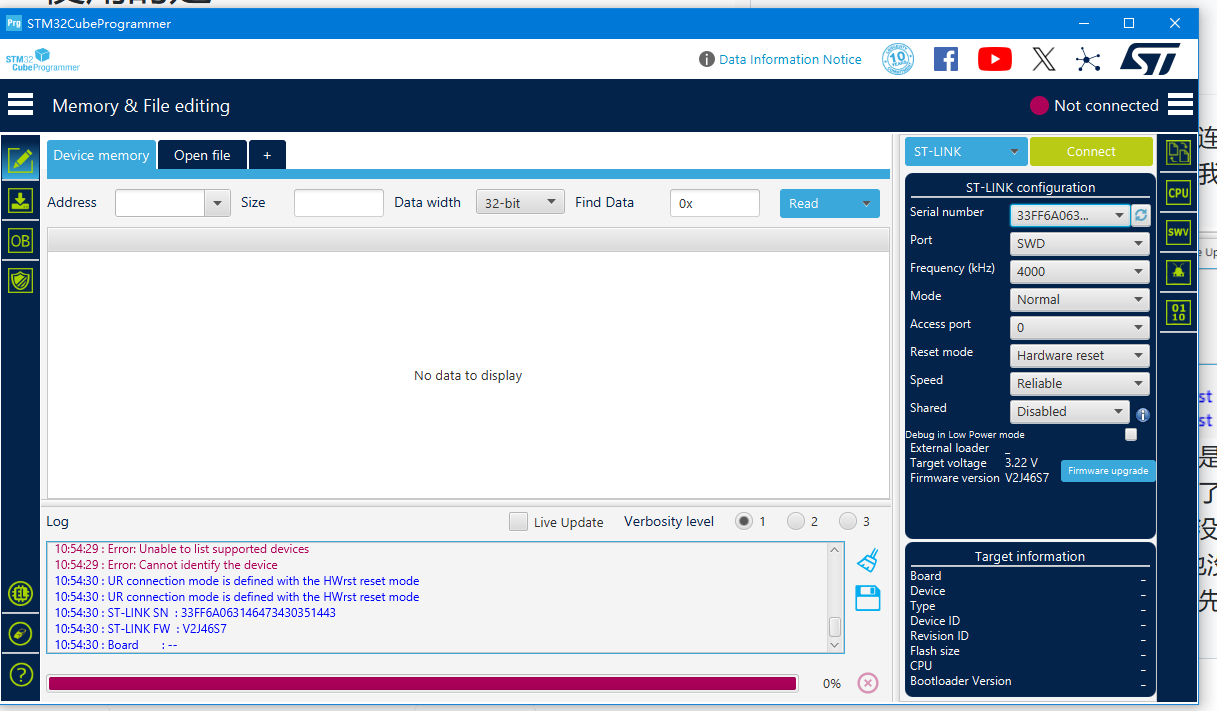This screenshot has width=1217, height=711.
Task: Toggle the Live Update checkbox
Action: [x=518, y=521]
